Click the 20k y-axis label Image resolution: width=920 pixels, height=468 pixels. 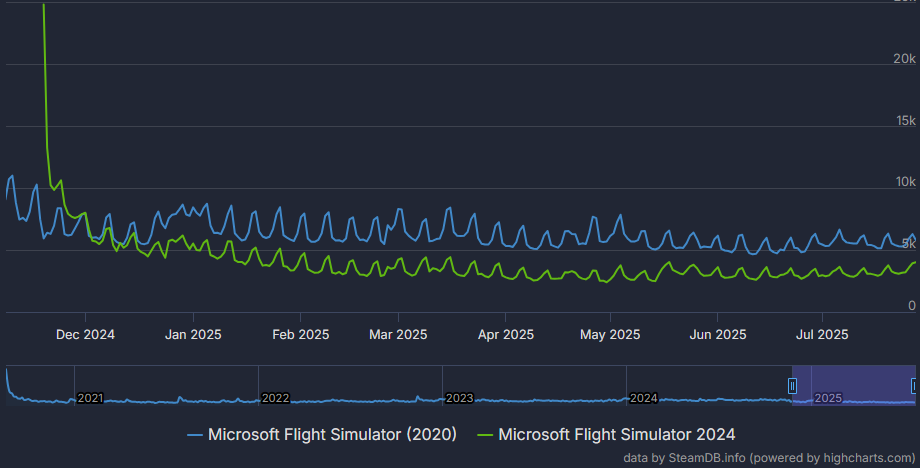click(x=905, y=59)
